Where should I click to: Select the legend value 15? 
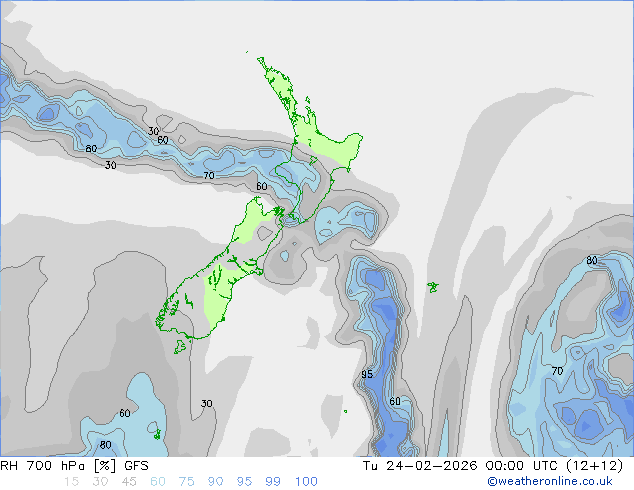tap(71, 482)
